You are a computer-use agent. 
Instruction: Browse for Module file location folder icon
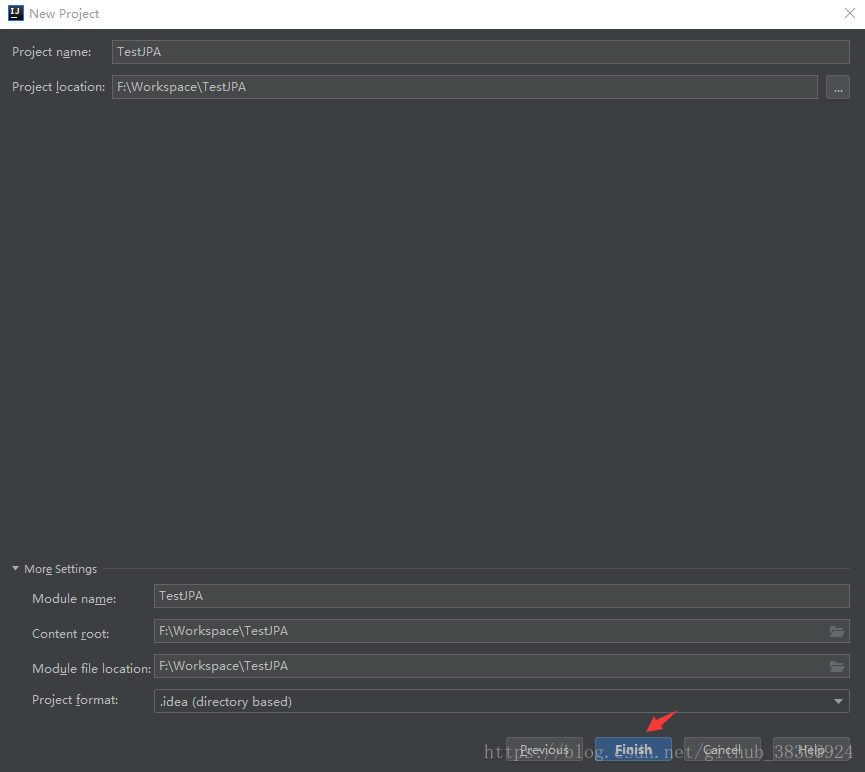tap(837, 667)
